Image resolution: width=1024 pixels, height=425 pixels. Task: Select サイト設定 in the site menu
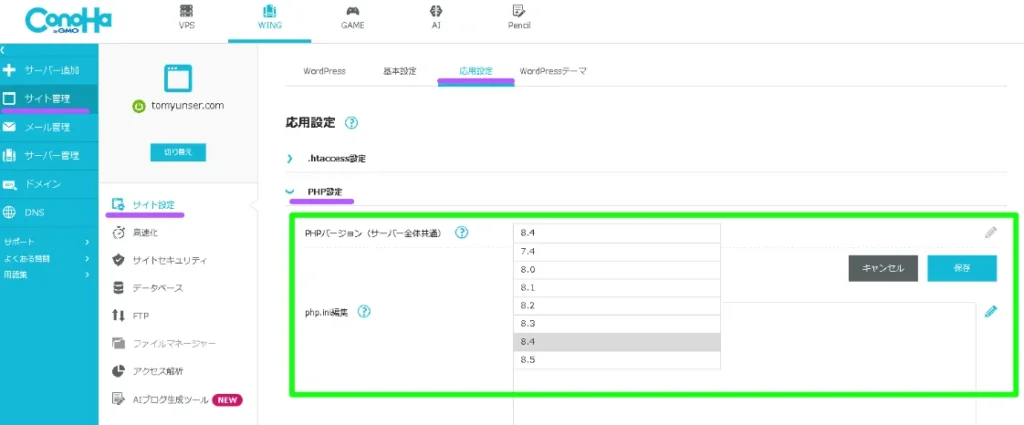144,204
